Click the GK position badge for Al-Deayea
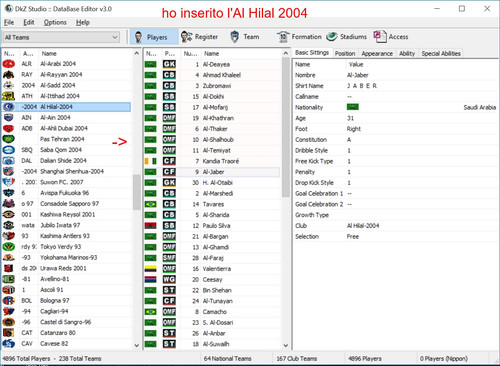The height and width of the screenshot is (366, 500). pos(169,64)
